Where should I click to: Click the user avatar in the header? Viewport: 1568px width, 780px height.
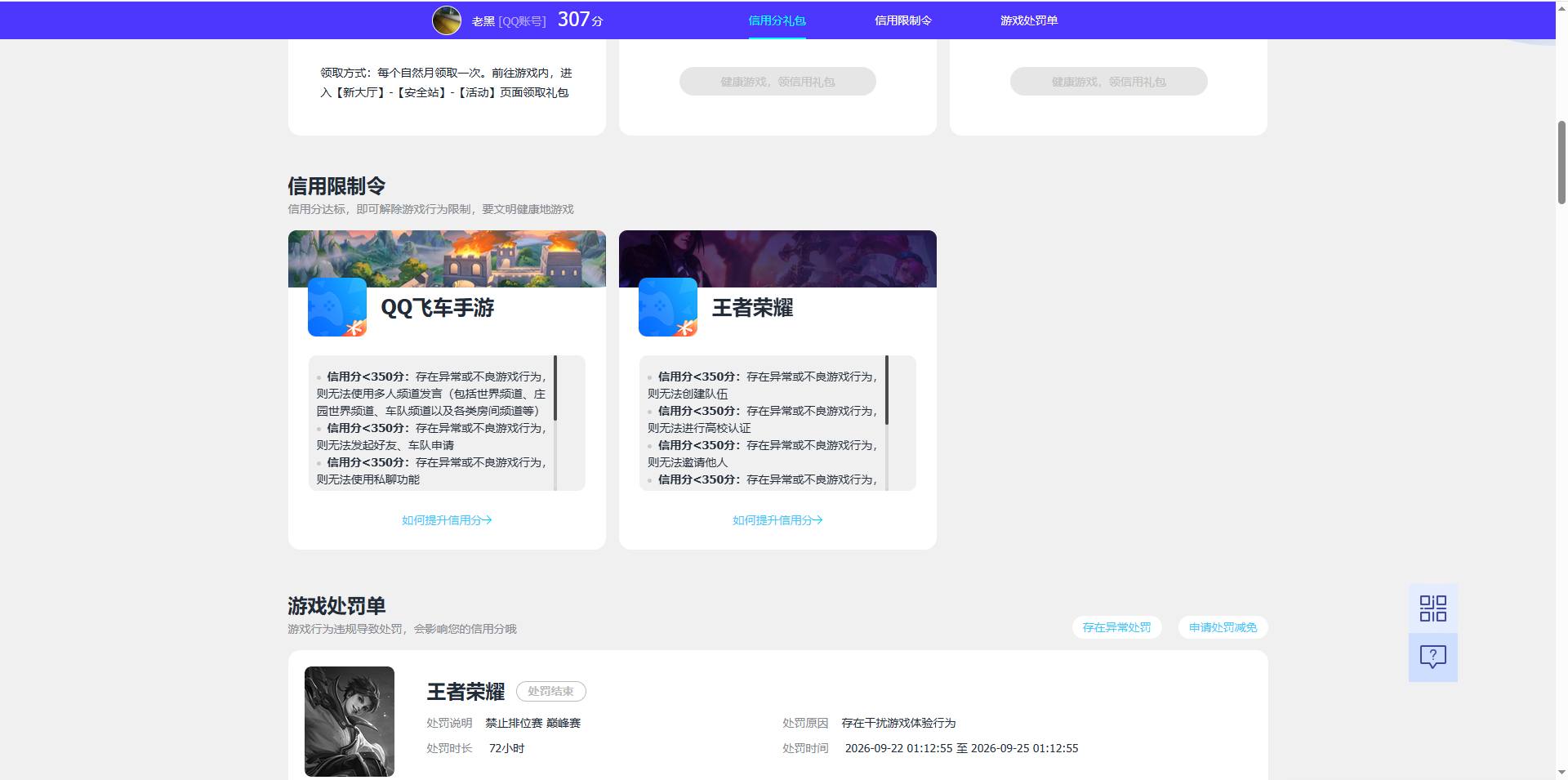[447, 20]
